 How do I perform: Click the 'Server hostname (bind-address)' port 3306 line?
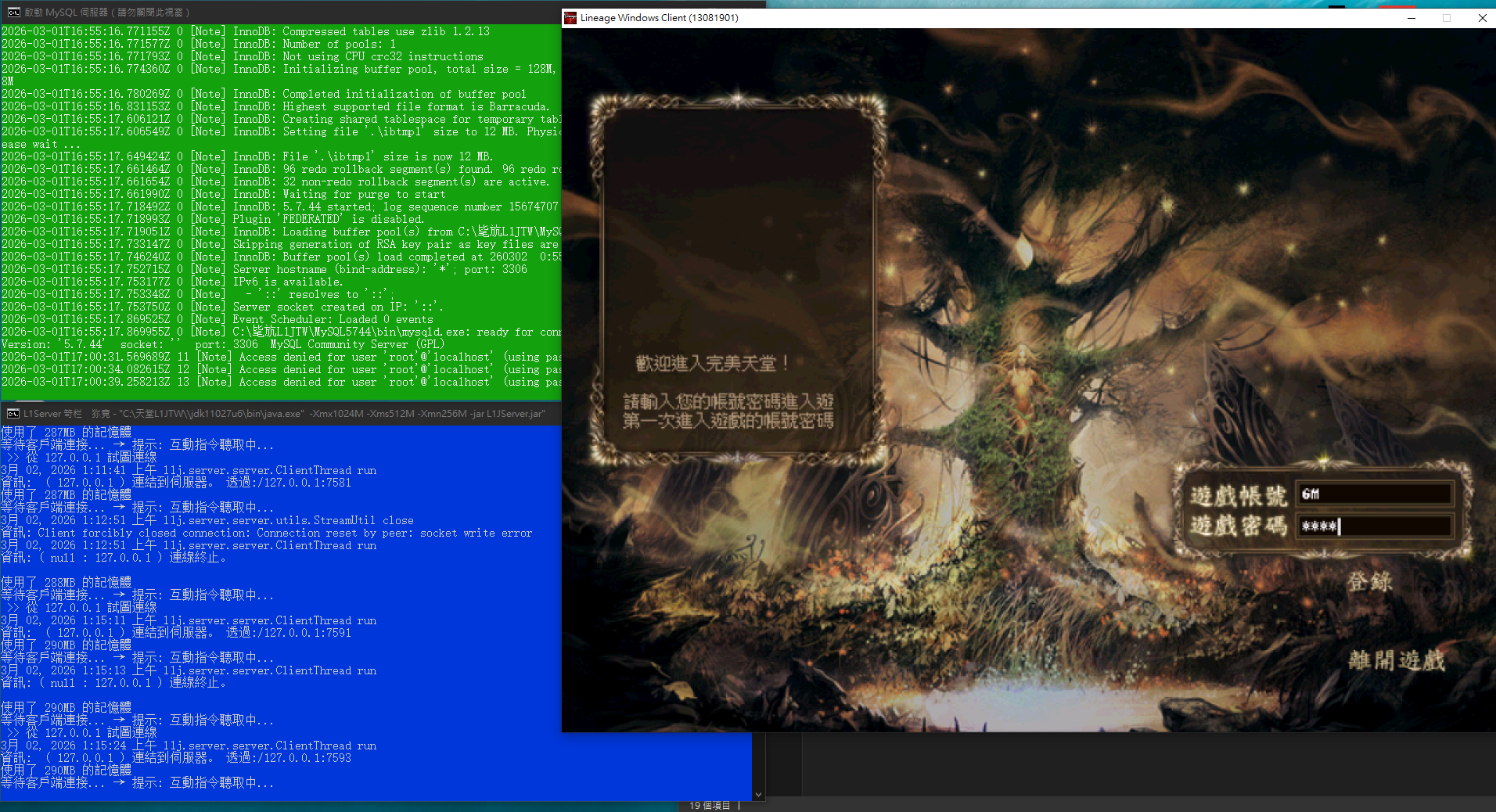[264, 269]
